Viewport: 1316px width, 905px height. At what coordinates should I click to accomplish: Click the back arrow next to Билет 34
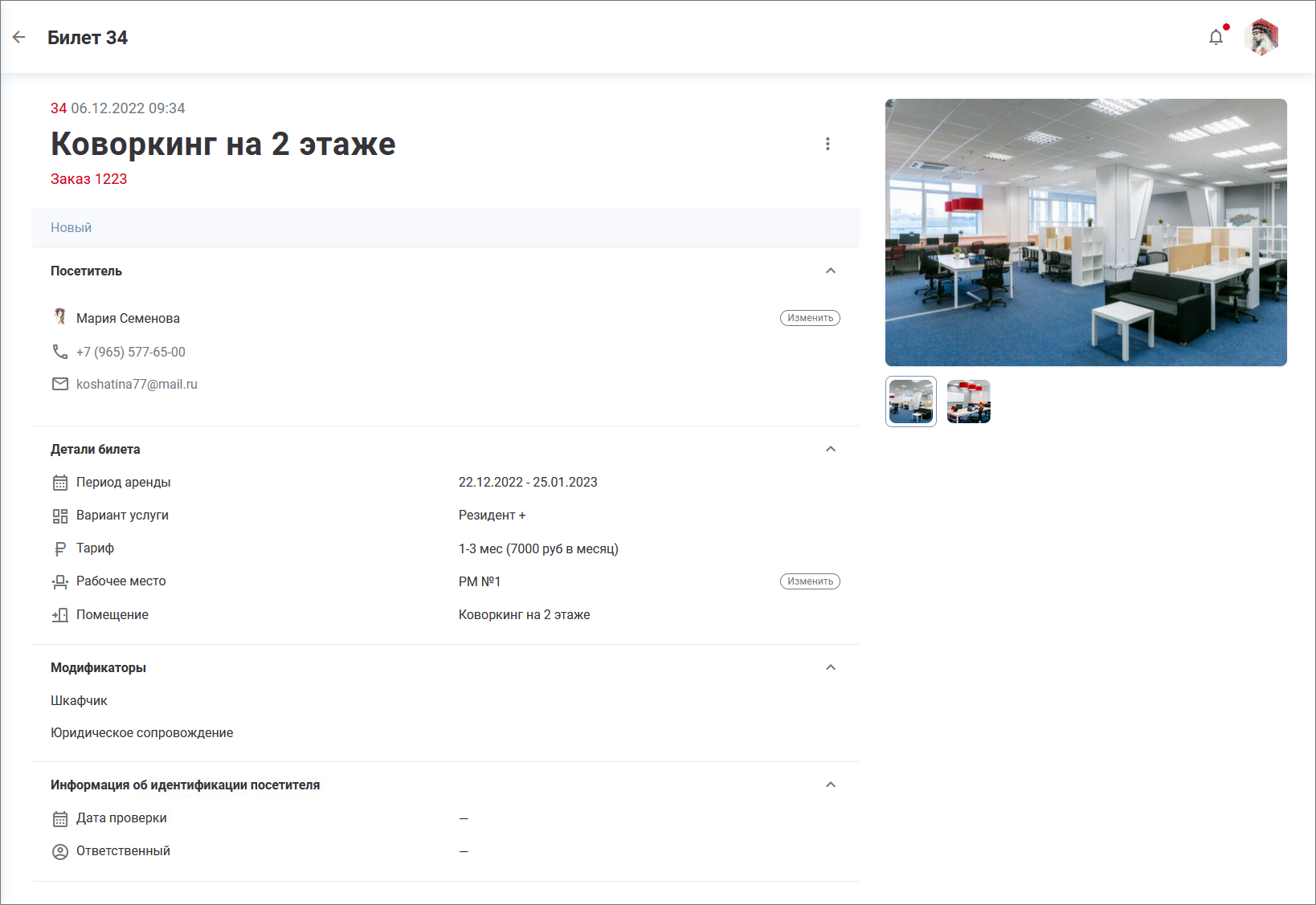pos(19,37)
